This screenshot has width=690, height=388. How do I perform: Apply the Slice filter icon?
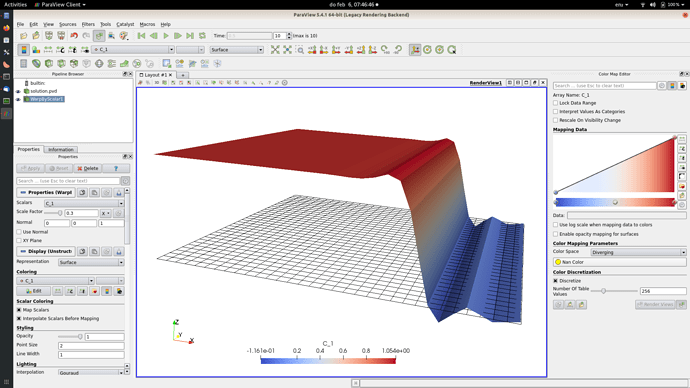pyautogui.click(x=61, y=64)
